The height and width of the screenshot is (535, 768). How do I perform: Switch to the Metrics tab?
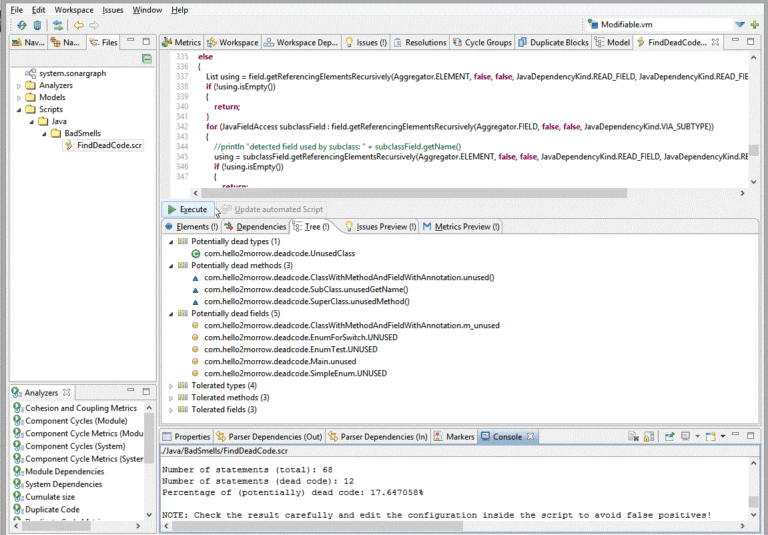tap(182, 43)
